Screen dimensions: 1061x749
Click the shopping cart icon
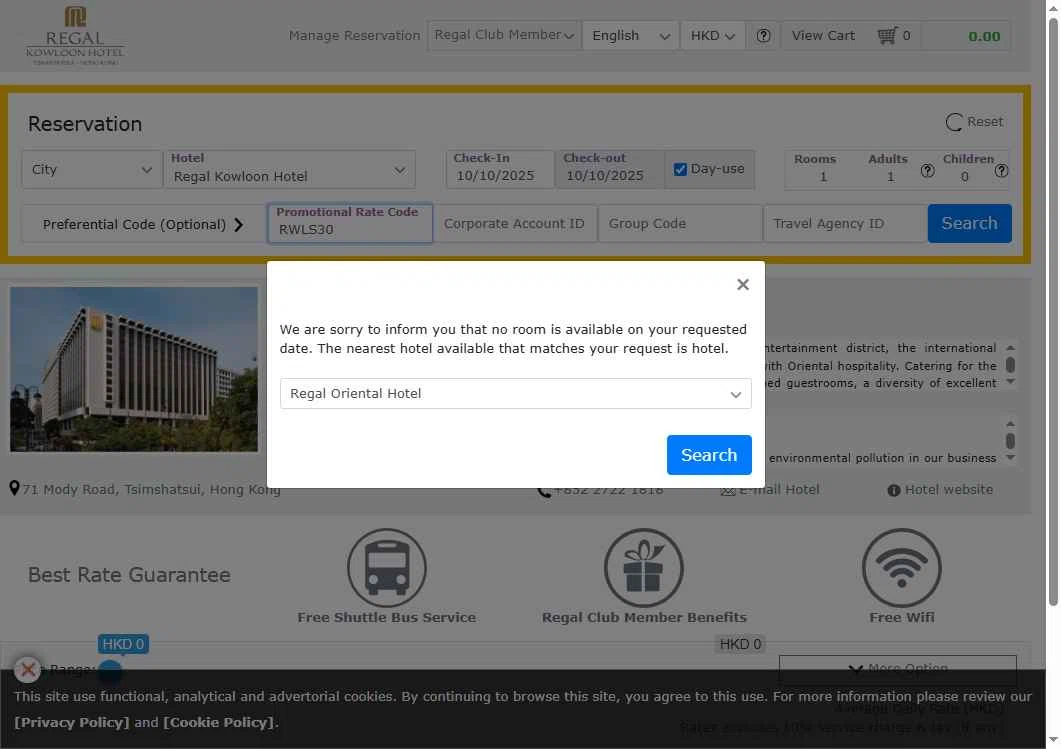887,35
